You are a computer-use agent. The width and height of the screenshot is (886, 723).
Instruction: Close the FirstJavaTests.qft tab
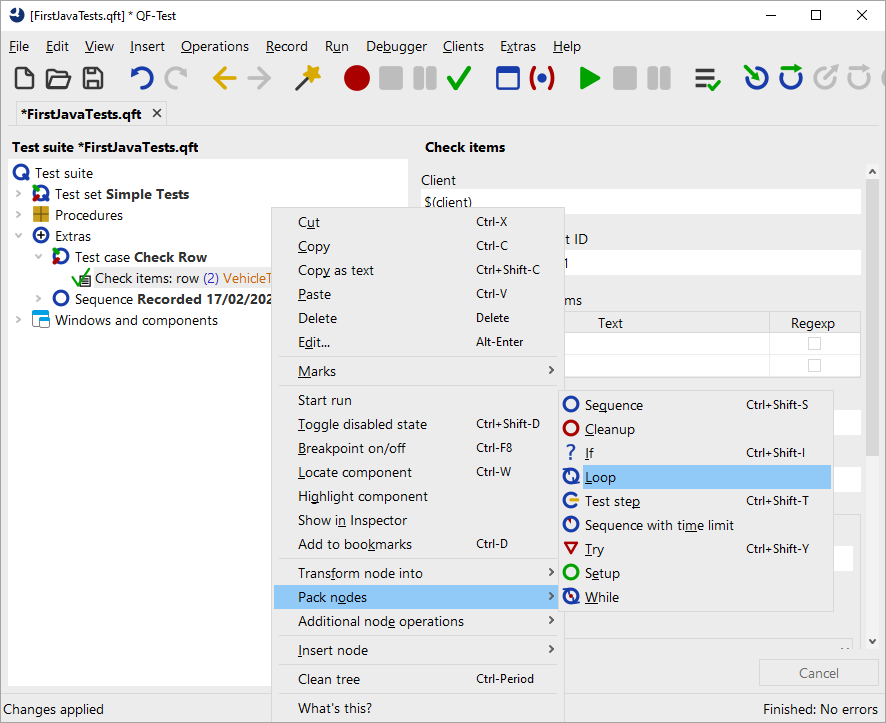pos(157,114)
